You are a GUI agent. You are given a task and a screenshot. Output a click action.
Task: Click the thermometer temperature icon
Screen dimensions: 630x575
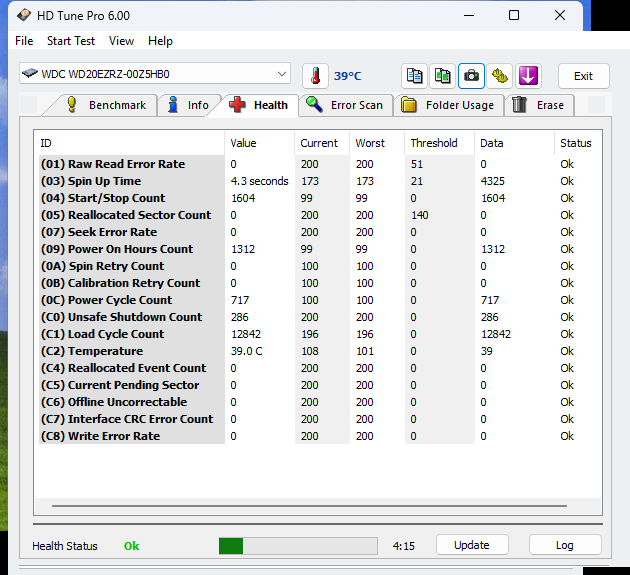pyautogui.click(x=315, y=76)
